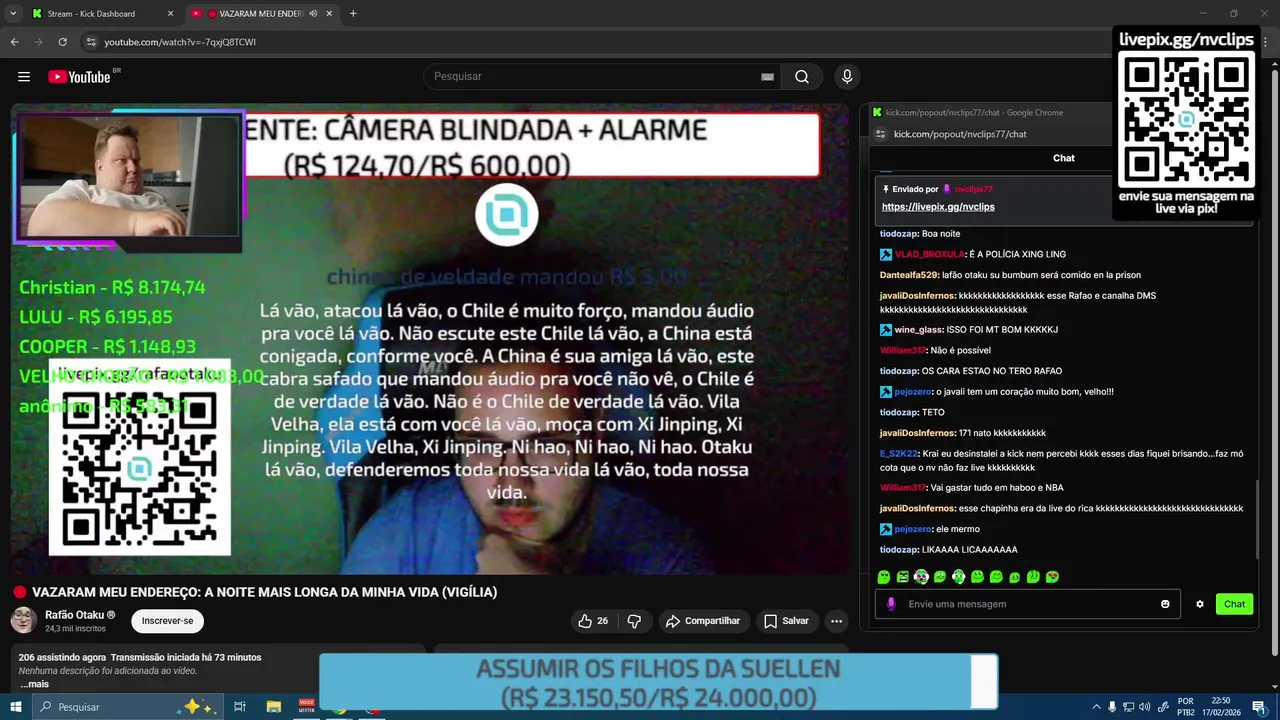1280x720 pixels.
Task: Click the purple microphone icon in chat input
Action: coord(891,604)
